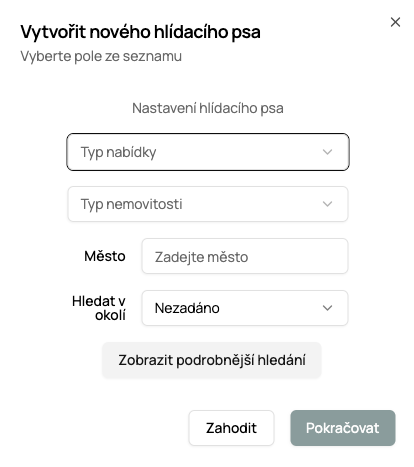Click the Hledat v okolí label

99,308
